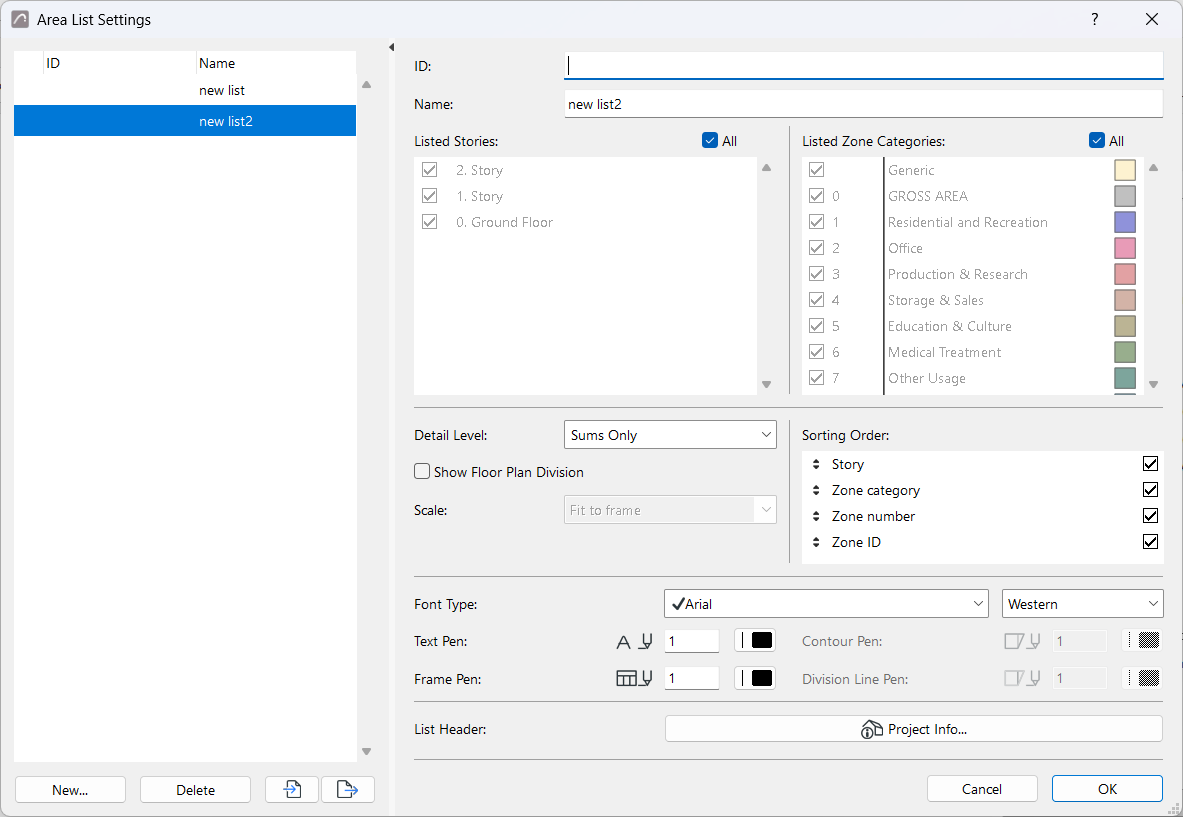Click the ID column header
1183x817 pixels.
(x=119, y=63)
